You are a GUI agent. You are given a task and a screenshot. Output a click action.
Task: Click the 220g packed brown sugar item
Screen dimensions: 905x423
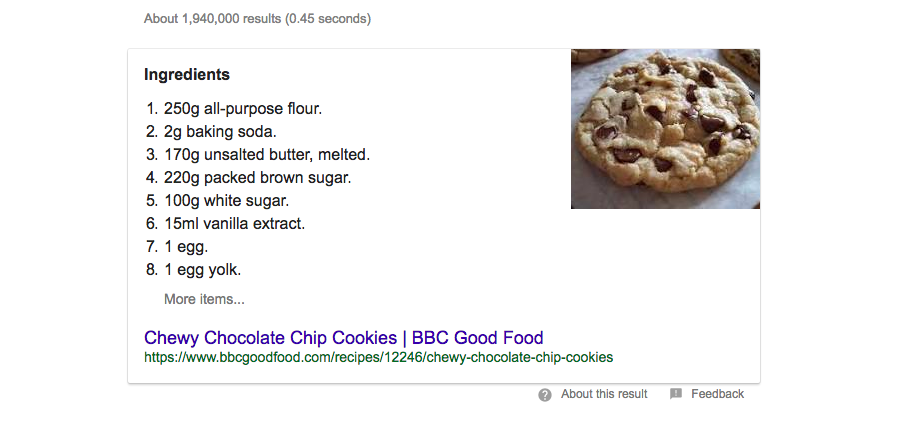pos(257,178)
